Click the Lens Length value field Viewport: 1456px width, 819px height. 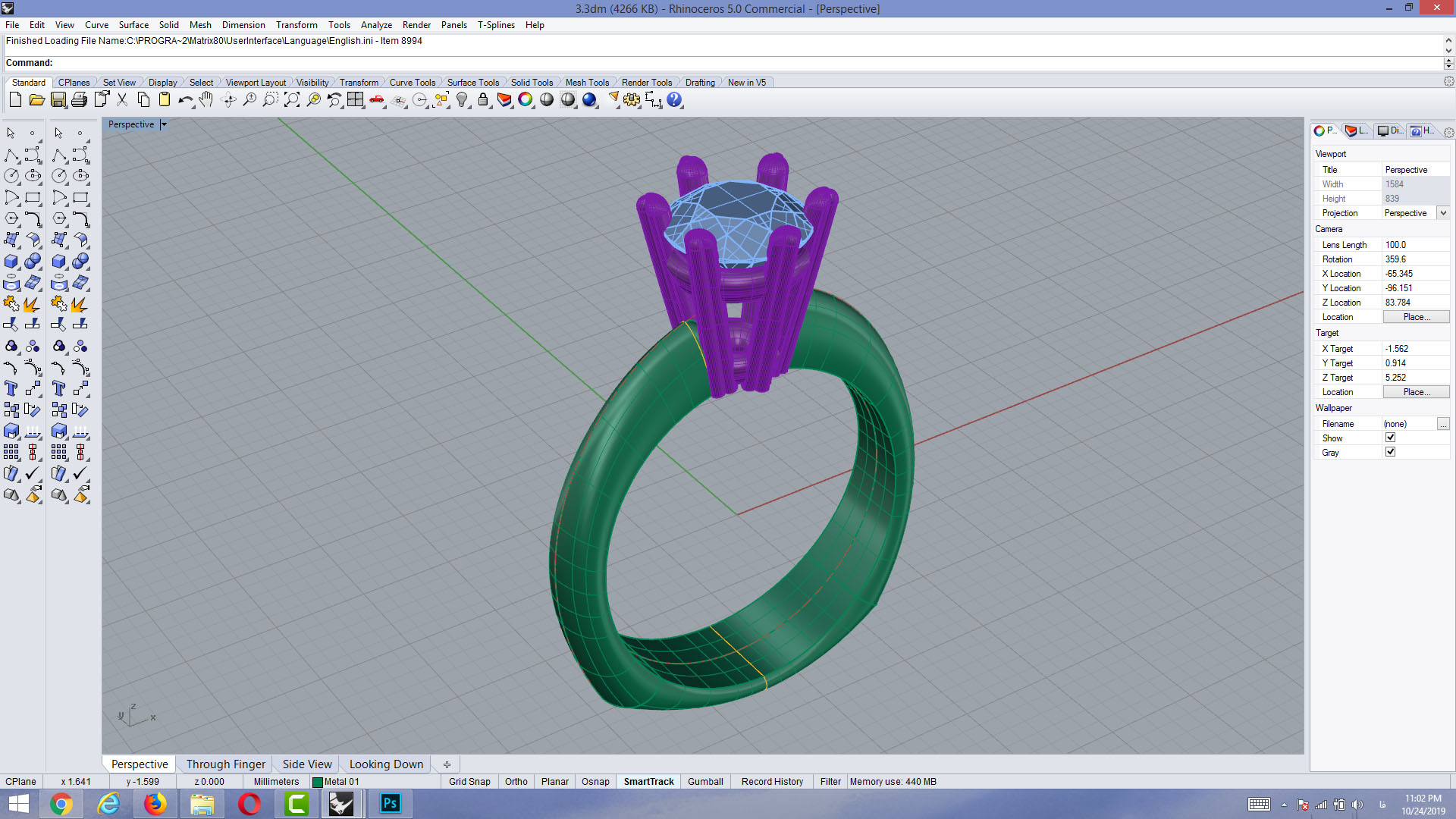click(1416, 245)
